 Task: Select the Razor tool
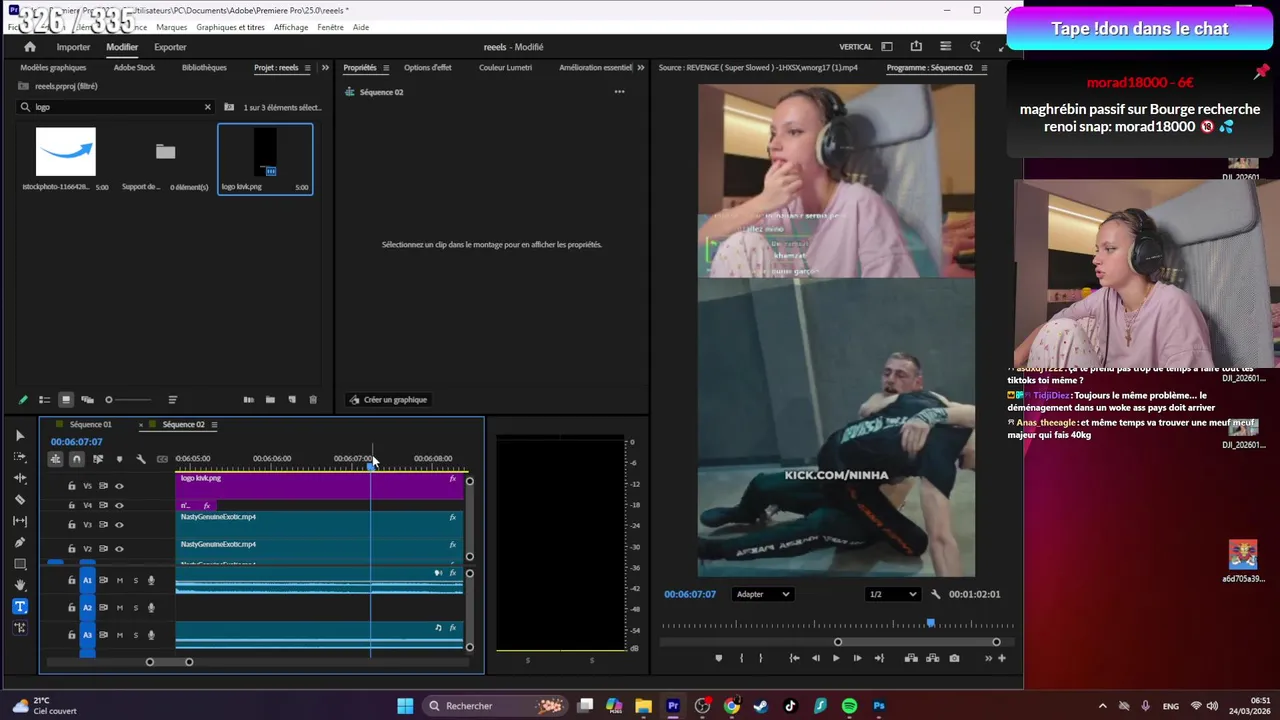click(x=19, y=499)
